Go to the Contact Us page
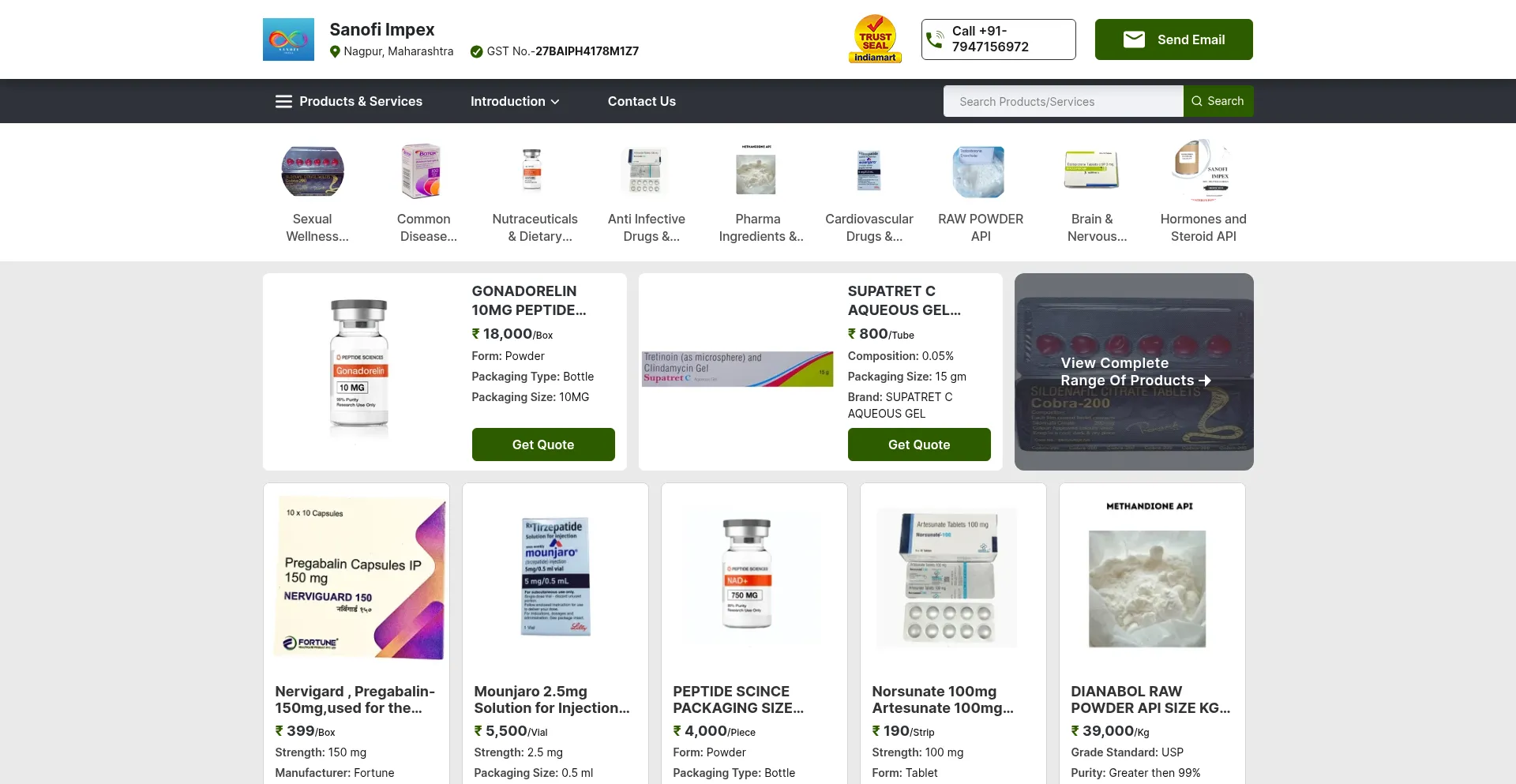 tap(641, 101)
